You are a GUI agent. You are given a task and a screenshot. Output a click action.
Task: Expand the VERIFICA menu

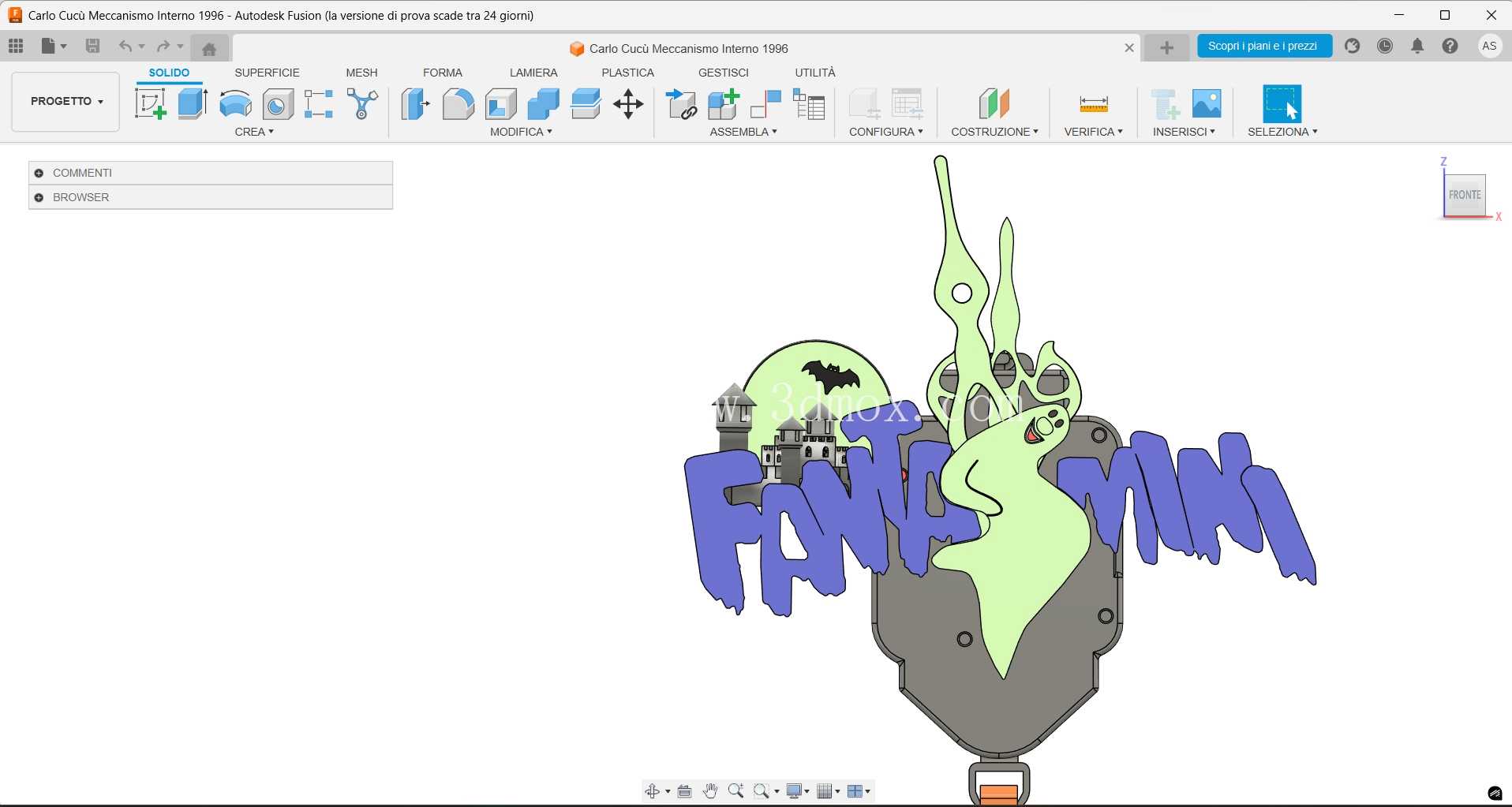(1093, 132)
